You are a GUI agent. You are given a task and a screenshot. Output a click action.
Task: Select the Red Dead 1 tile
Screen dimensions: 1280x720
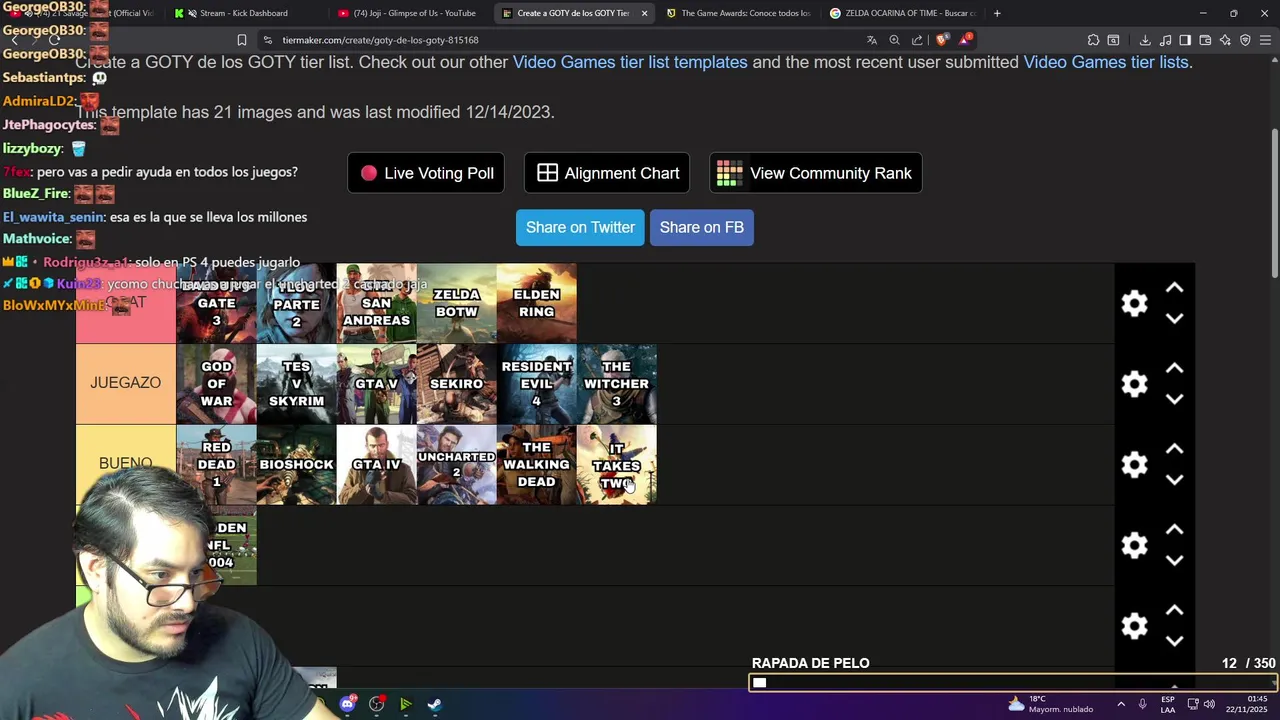tap(217, 465)
